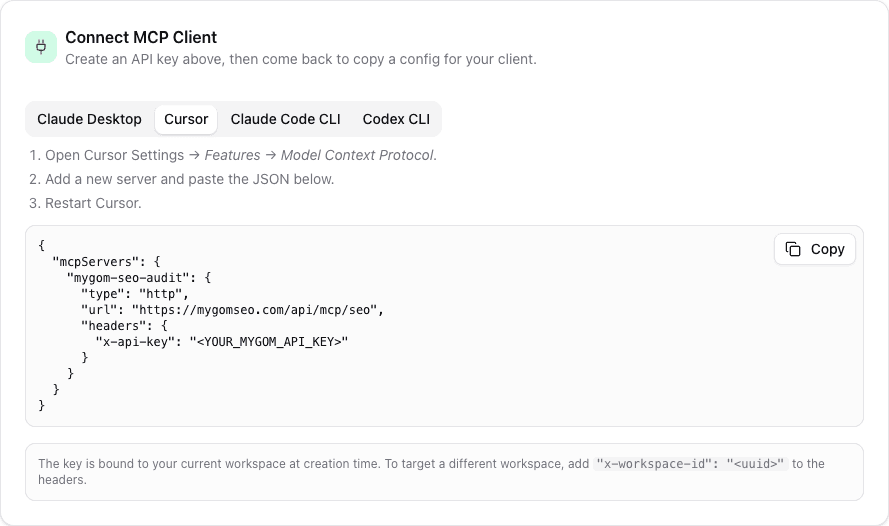Image resolution: width=889 pixels, height=526 pixels.
Task: Click the Connect MCP Client heading
Action: 141,37
